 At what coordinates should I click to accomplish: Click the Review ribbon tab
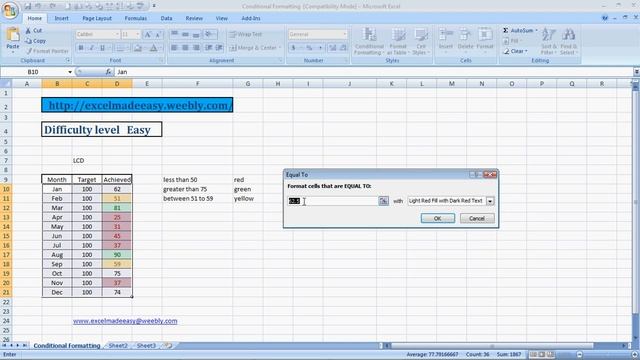[x=194, y=18]
